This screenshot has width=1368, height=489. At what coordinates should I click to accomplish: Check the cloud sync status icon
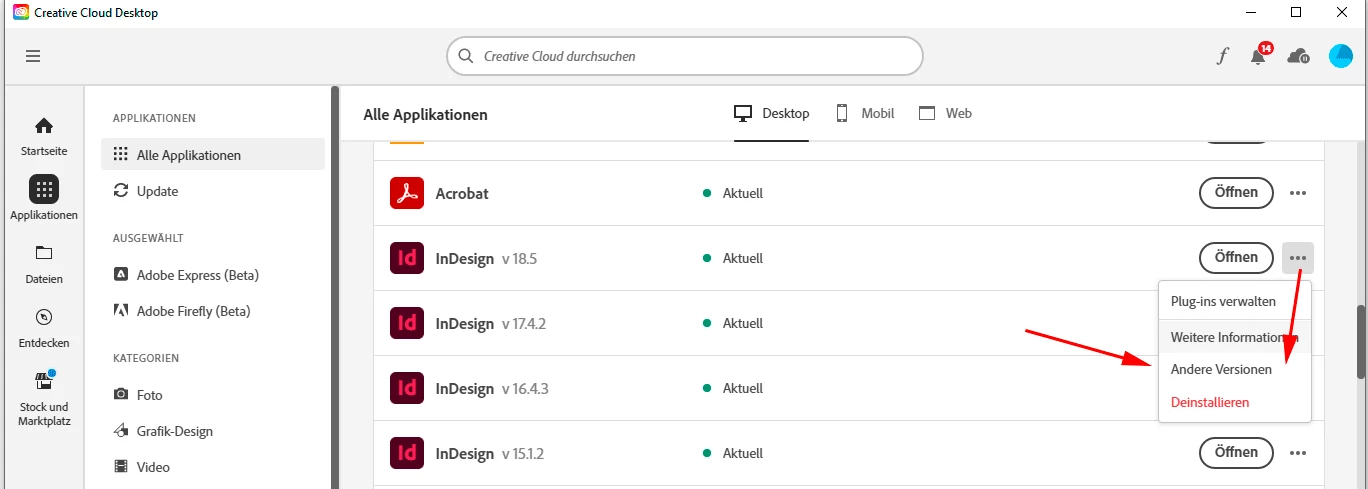1298,56
